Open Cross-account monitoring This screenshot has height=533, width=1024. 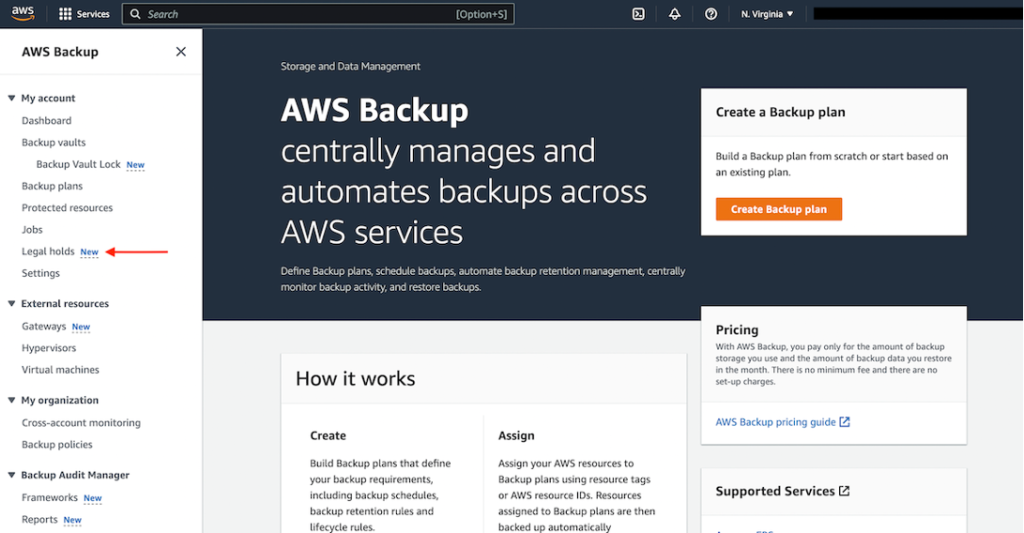point(81,423)
